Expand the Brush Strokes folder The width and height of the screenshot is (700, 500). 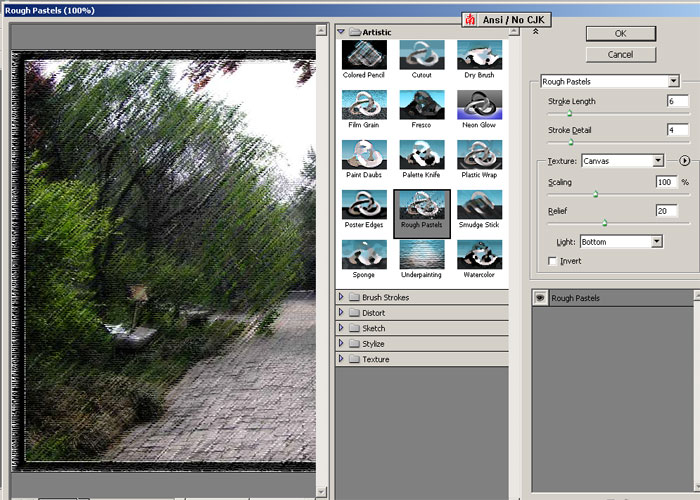(x=341, y=297)
